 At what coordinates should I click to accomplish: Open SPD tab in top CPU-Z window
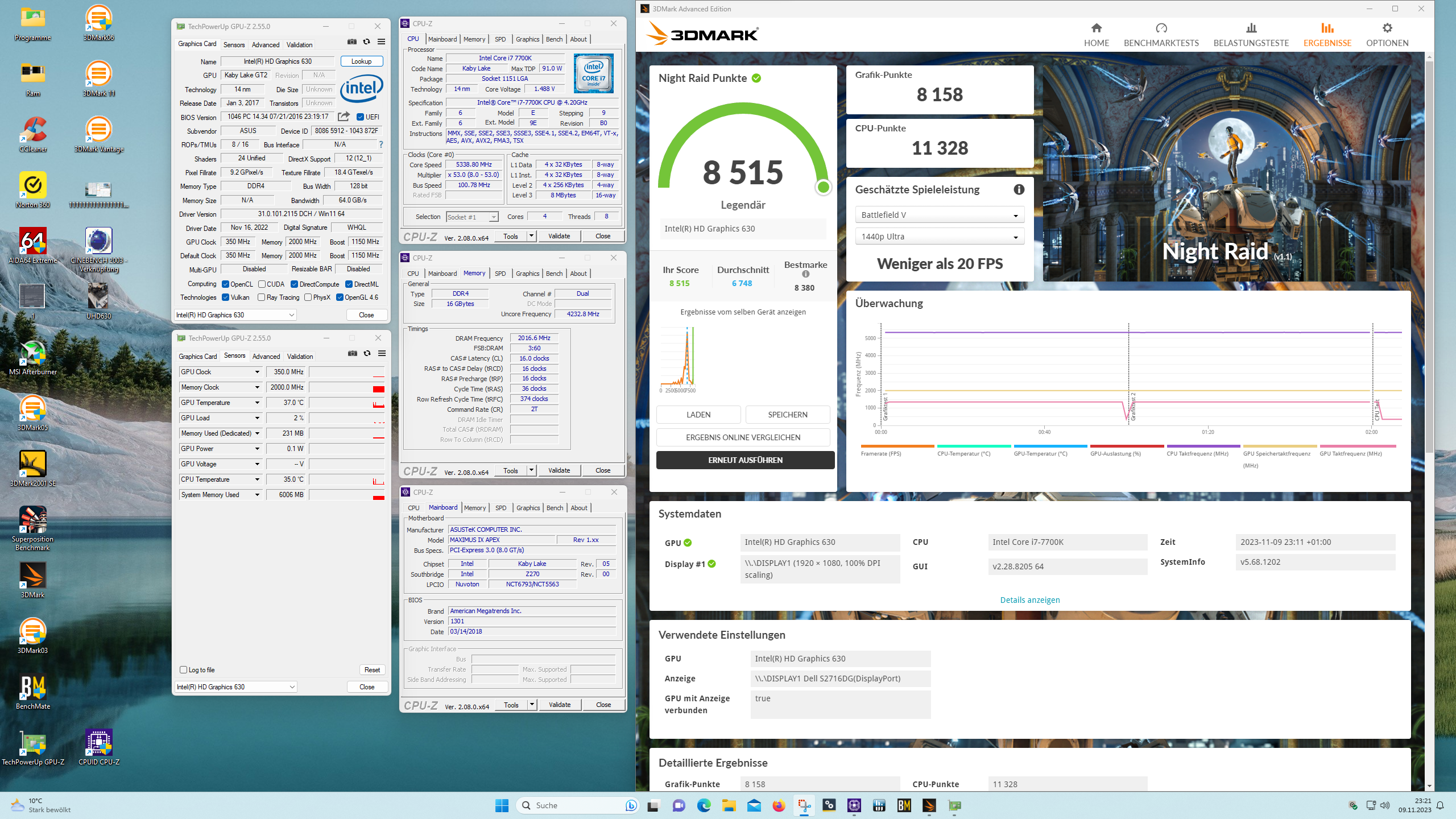click(500, 39)
